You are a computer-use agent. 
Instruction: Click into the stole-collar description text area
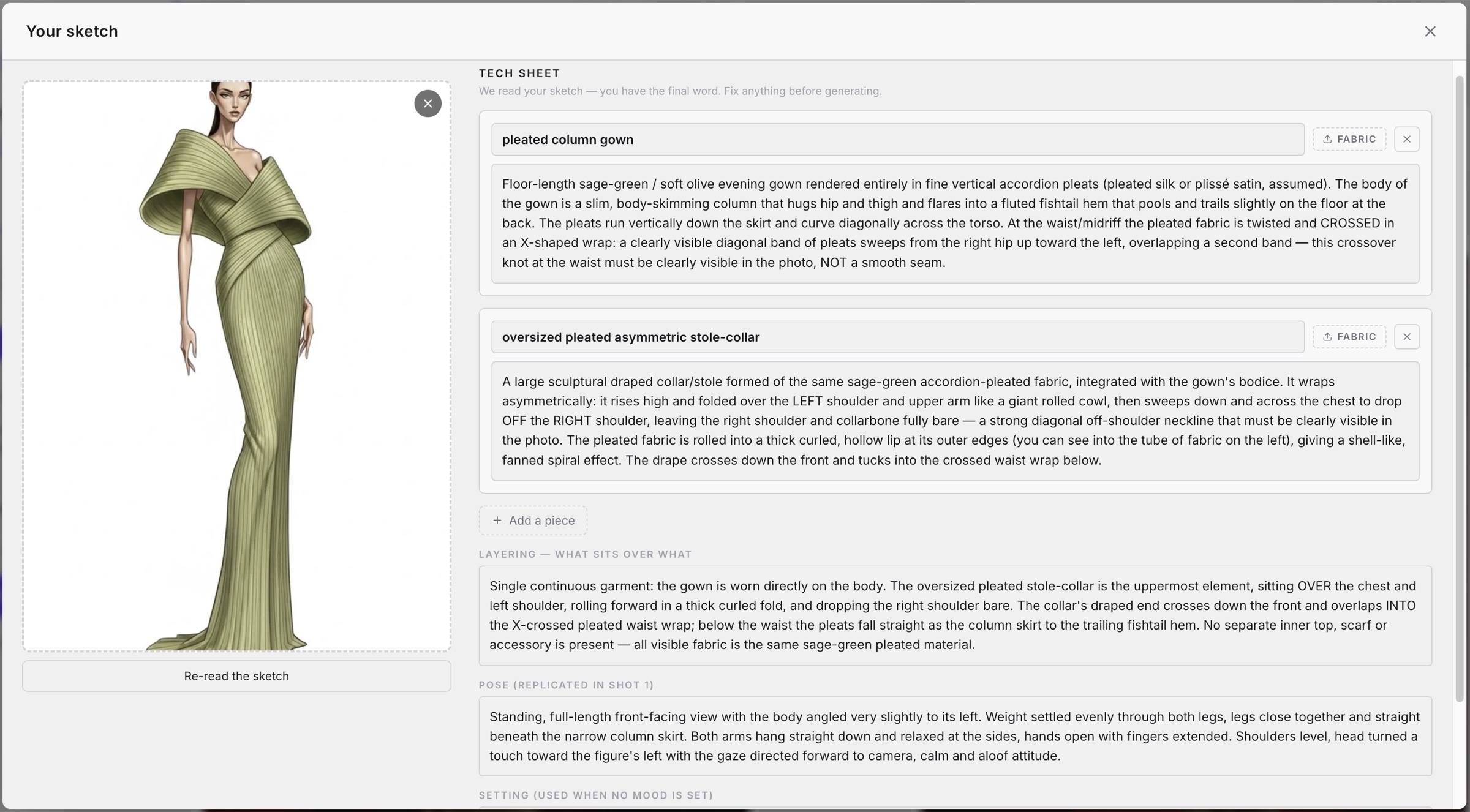[955, 421]
